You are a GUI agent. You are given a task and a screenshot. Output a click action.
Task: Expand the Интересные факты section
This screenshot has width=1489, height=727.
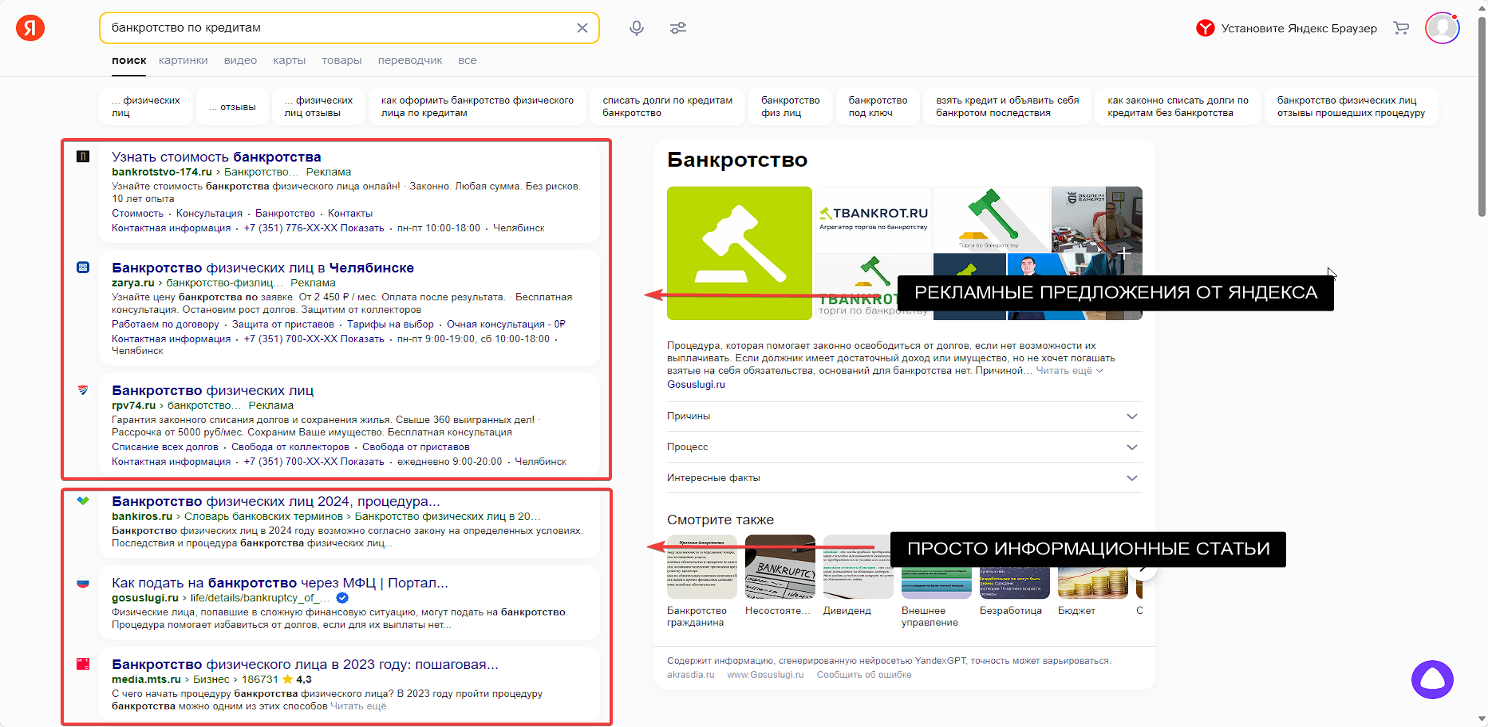(904, 478)
